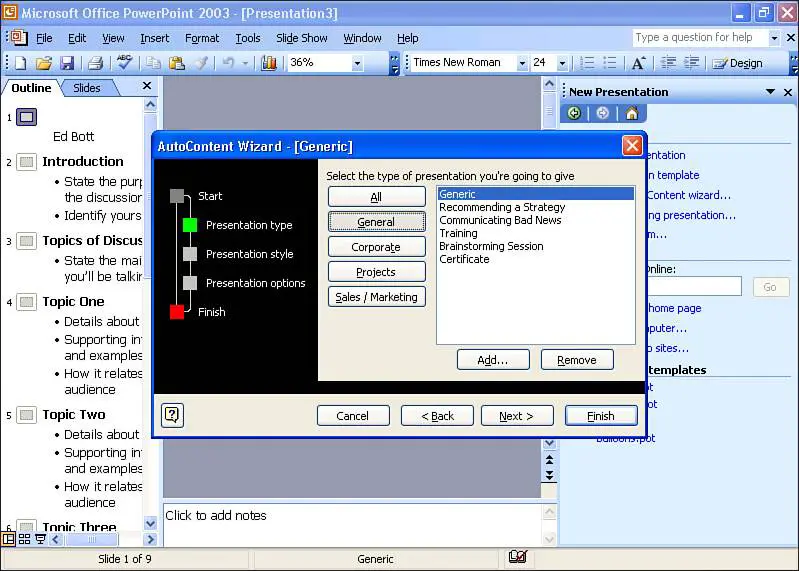
Task: Open the Slide Show menu
Action: pyautogui.click(x=302, y=38)
